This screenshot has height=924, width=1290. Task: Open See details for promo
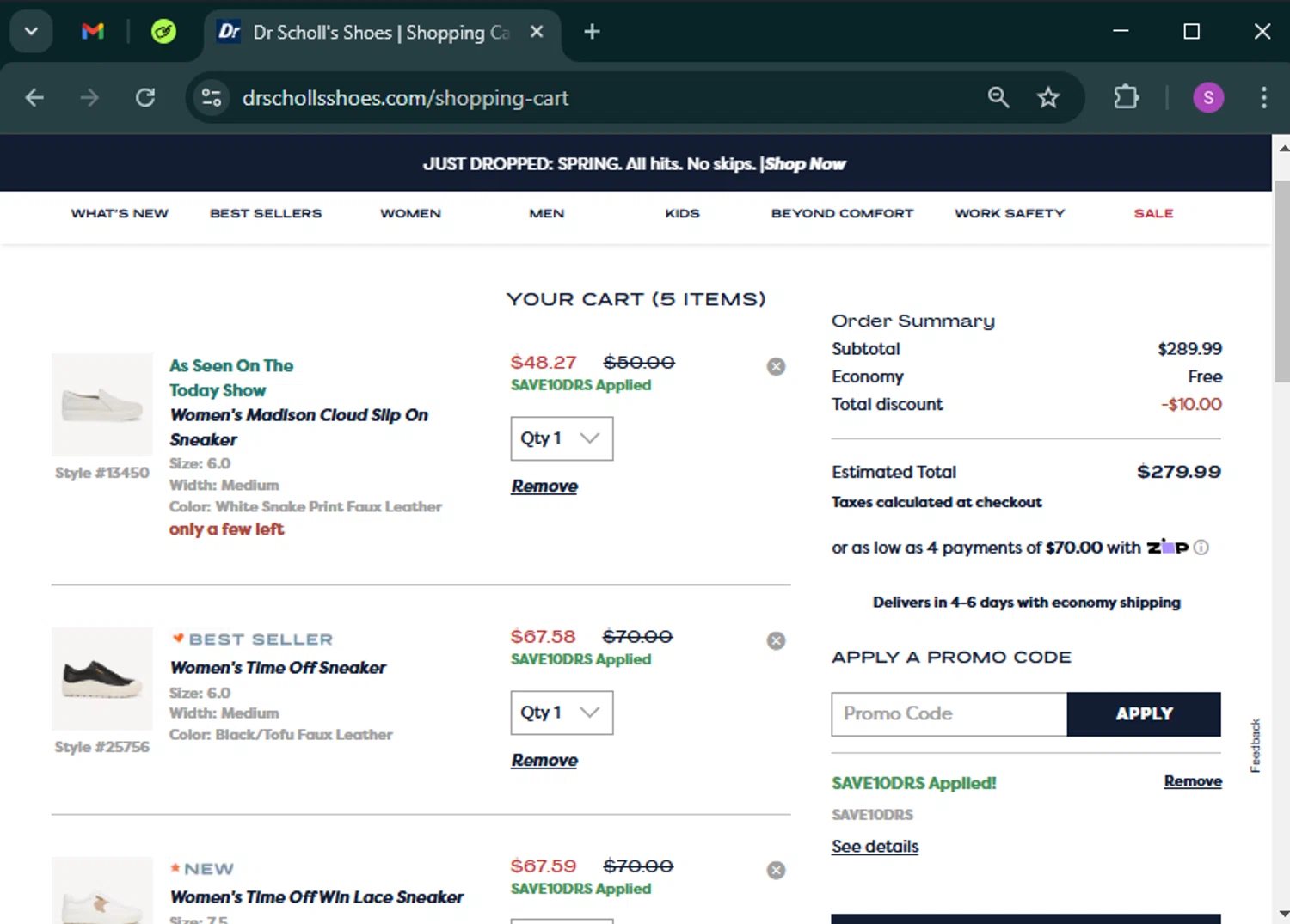[x=875, y=847]
